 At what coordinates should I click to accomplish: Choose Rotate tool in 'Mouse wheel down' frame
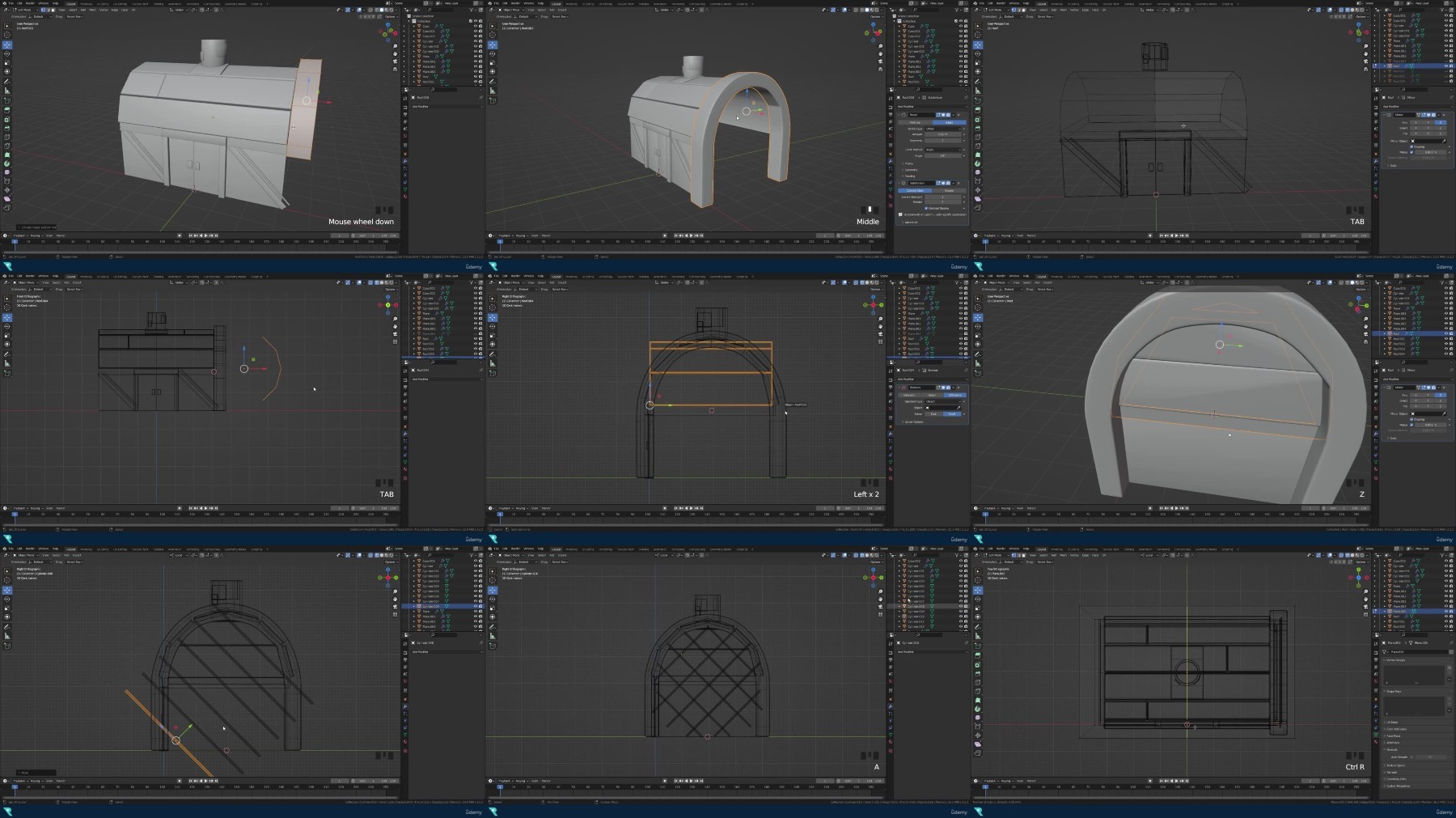tap(7, 53)
